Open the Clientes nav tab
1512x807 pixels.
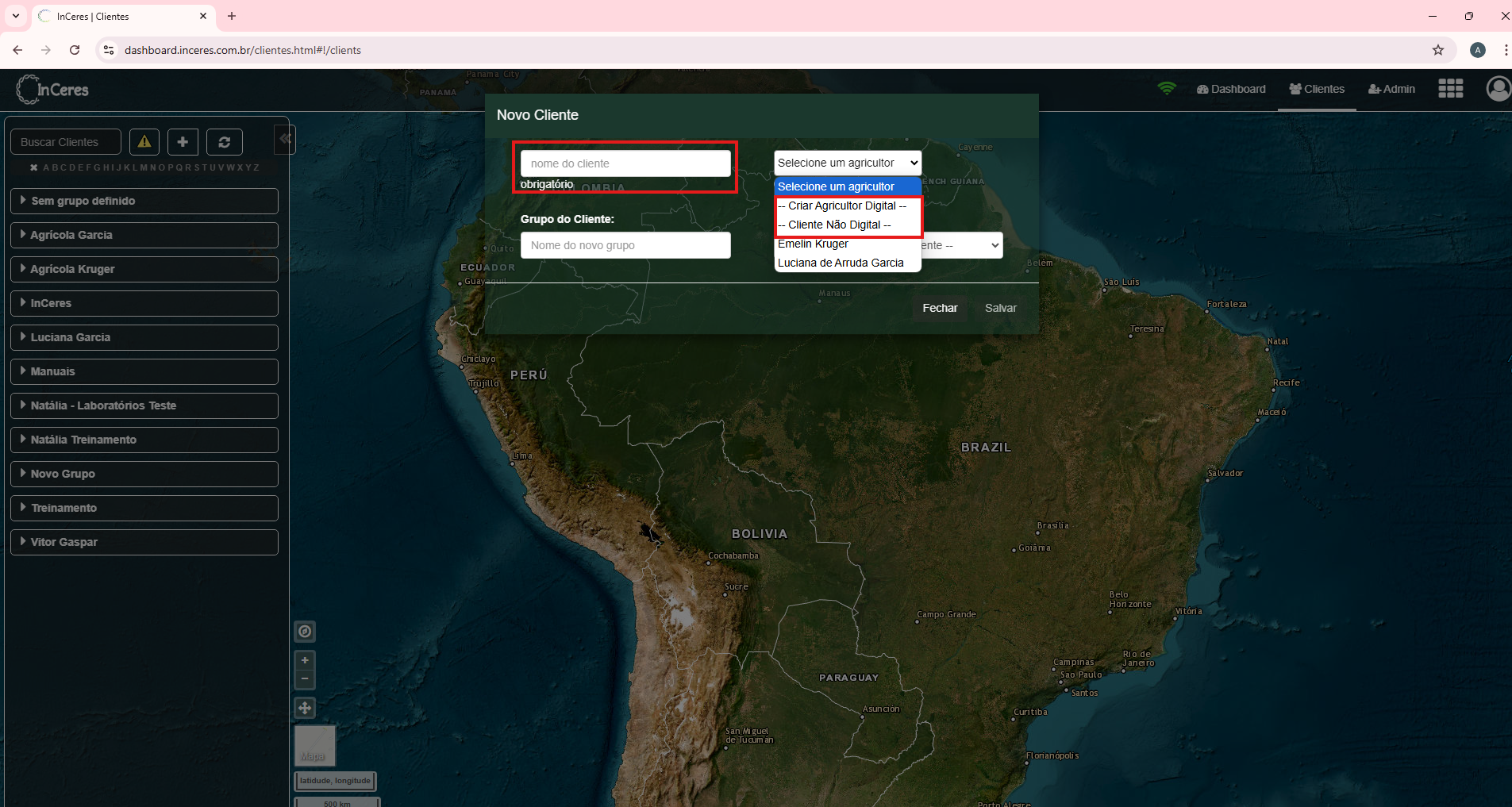(1317, 89)
